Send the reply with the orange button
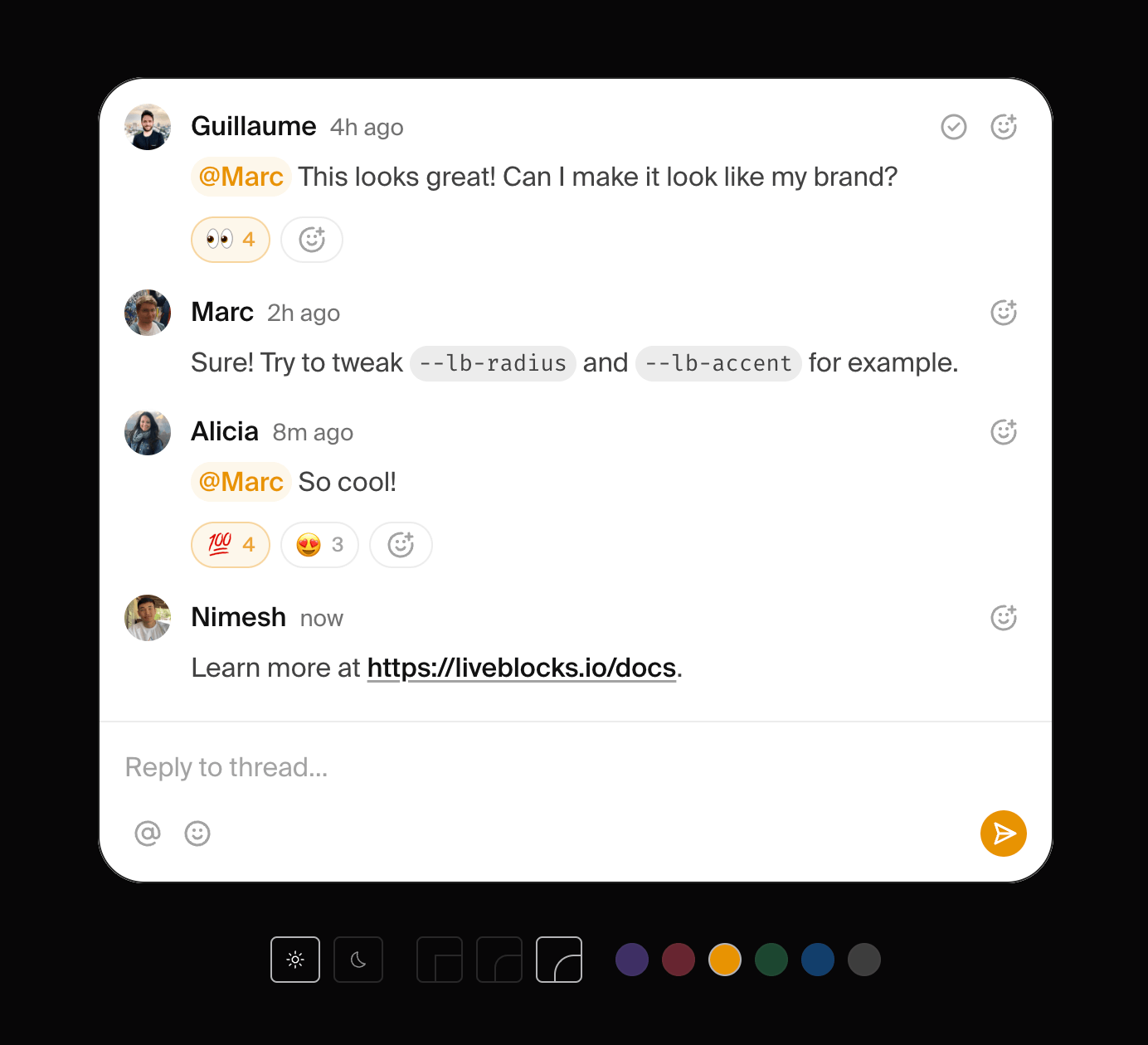 (1004, 834)
